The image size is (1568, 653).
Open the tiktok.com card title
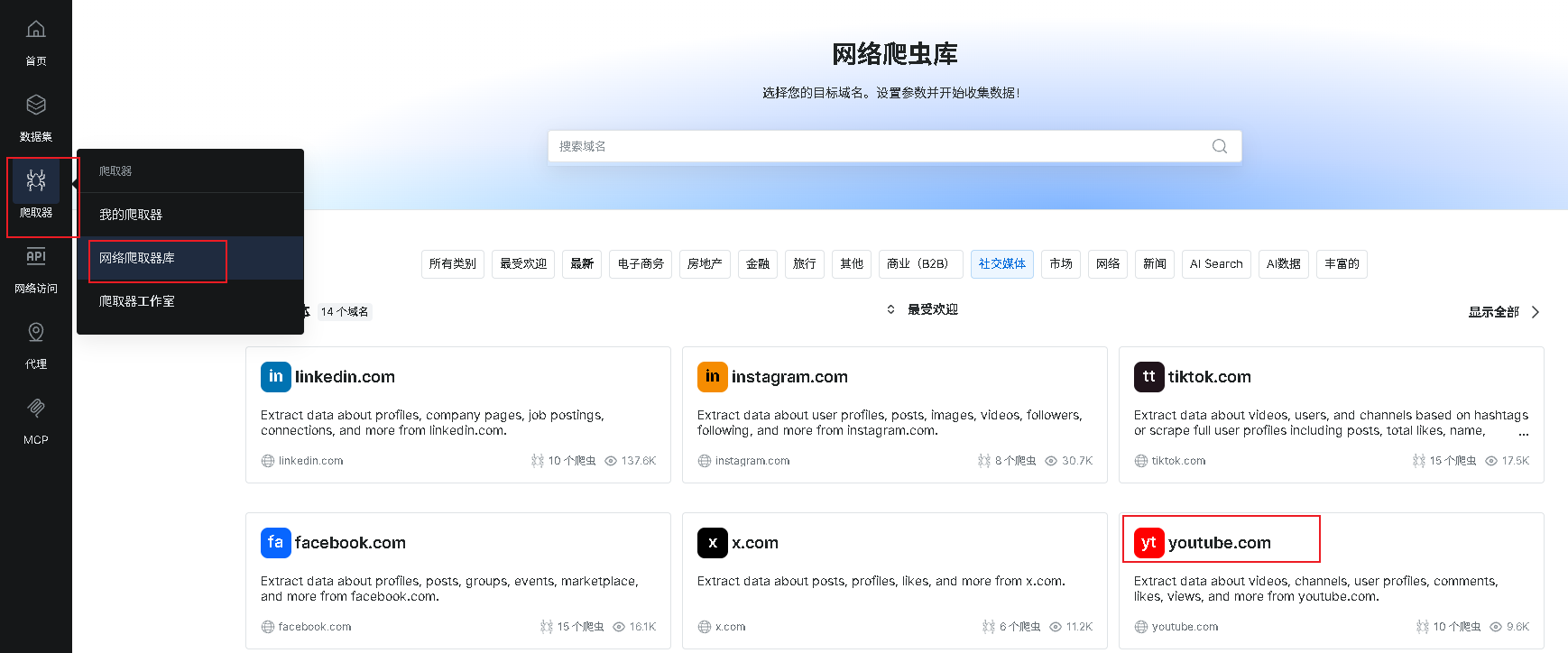(x=1210, y=377)
